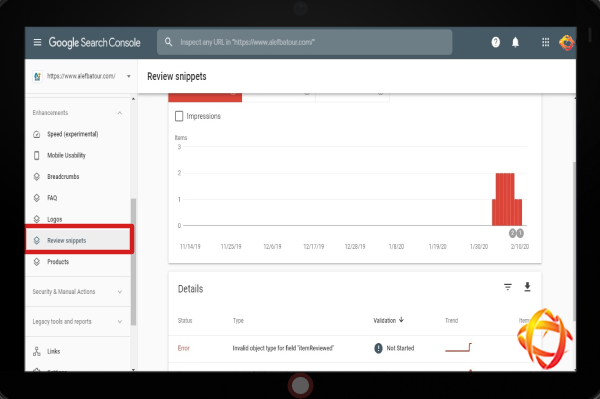Click the main page vertical scrollbar
This screenshot has width=600, height=399.
[x=574, y=241]
